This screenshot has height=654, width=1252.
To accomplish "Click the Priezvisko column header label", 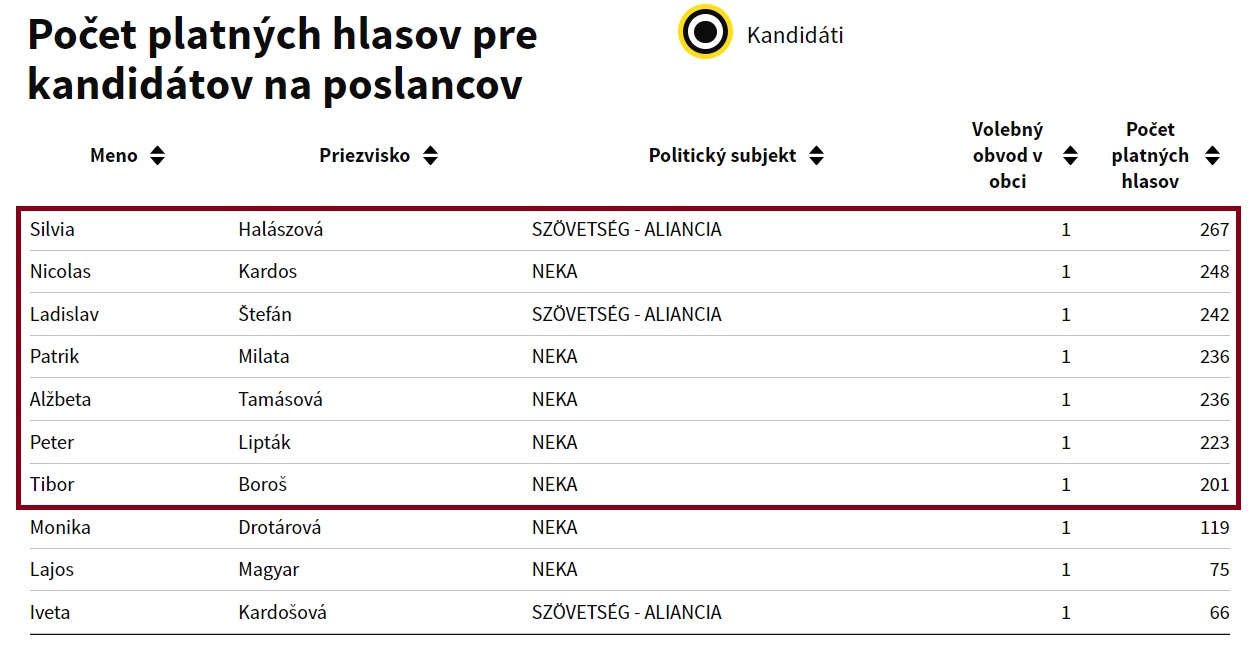I will coord(365,156).
